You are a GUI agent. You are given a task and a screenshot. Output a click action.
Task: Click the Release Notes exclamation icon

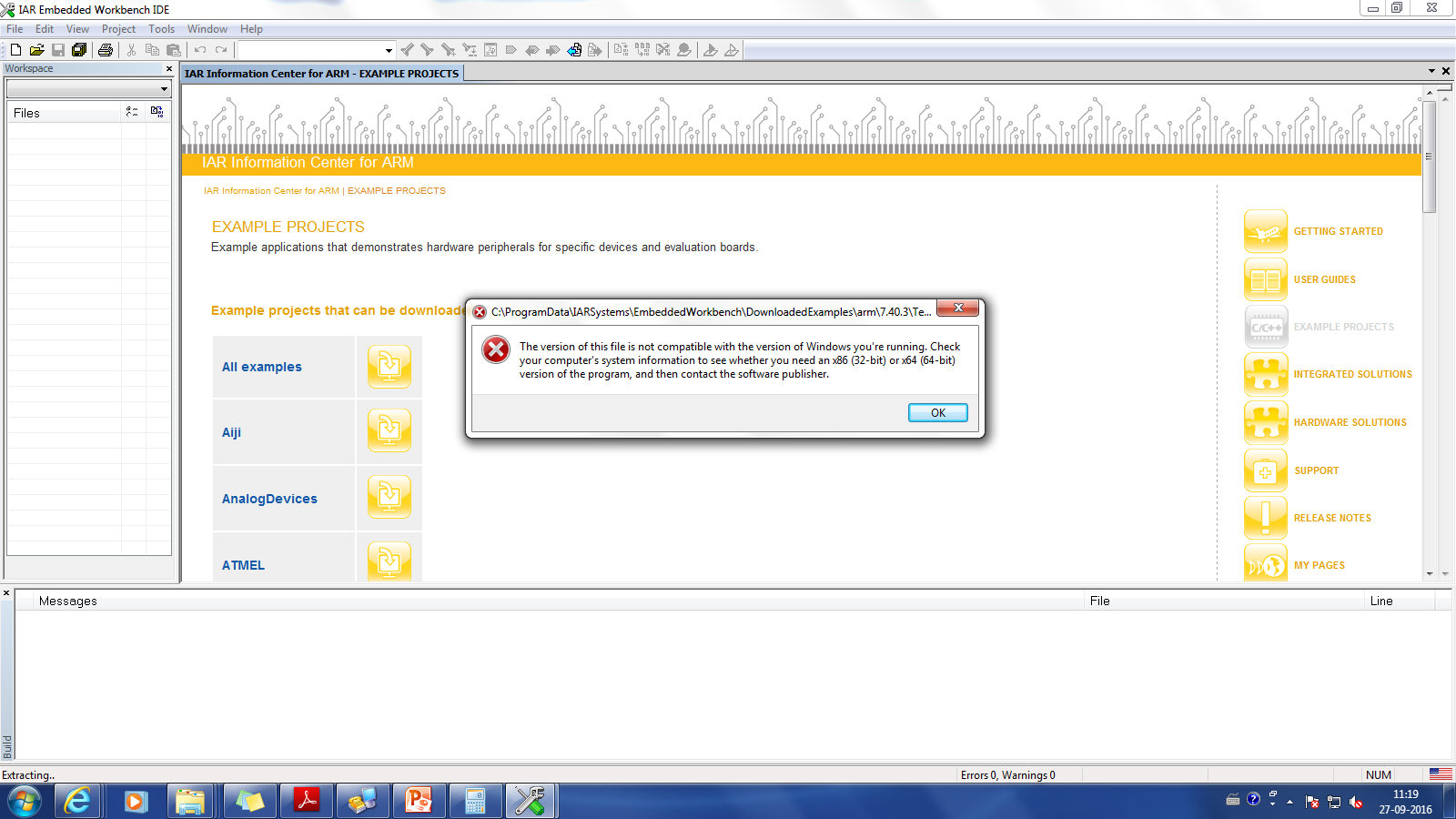coord(1266,517)
